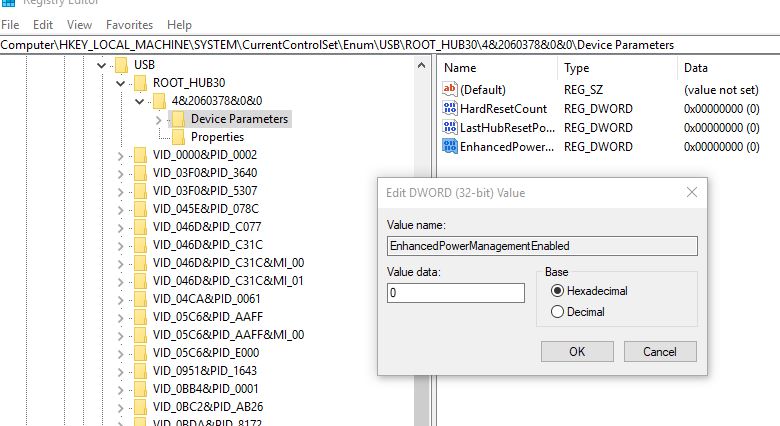Select the VID_046D&PID_C077 label
Screen dimensions: 780x426
point(207,226)
